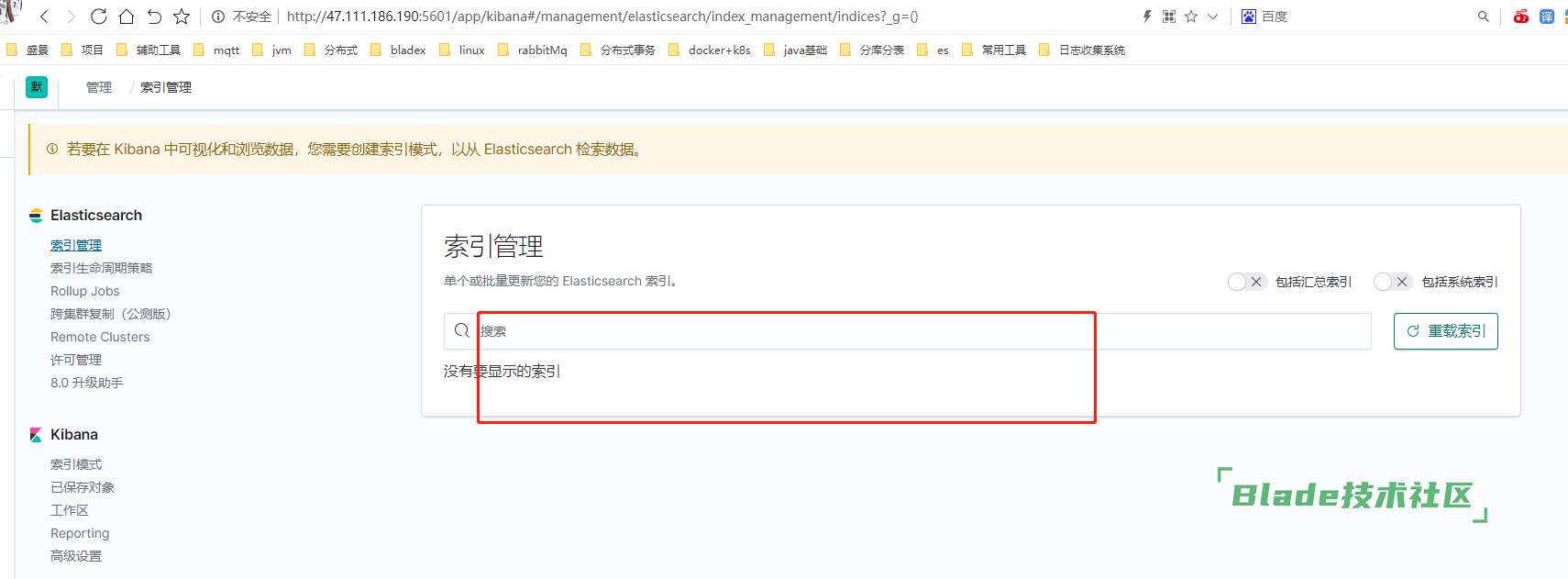Open the 项目 bookmark folder
Screen dimensions: 1568x579
(x=82, y=50)
